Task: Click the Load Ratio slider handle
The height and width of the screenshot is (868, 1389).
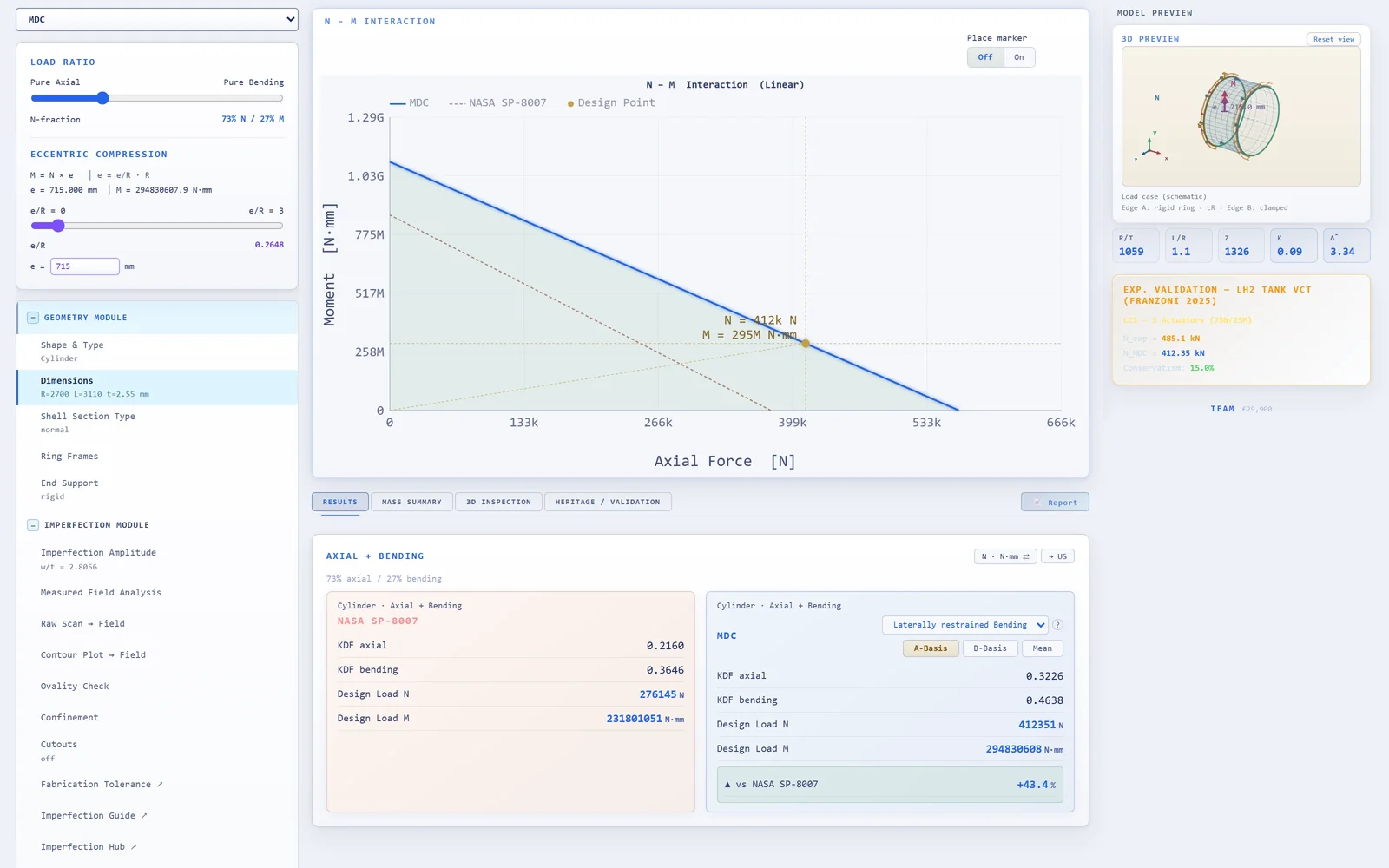Action: coord(102,98)
